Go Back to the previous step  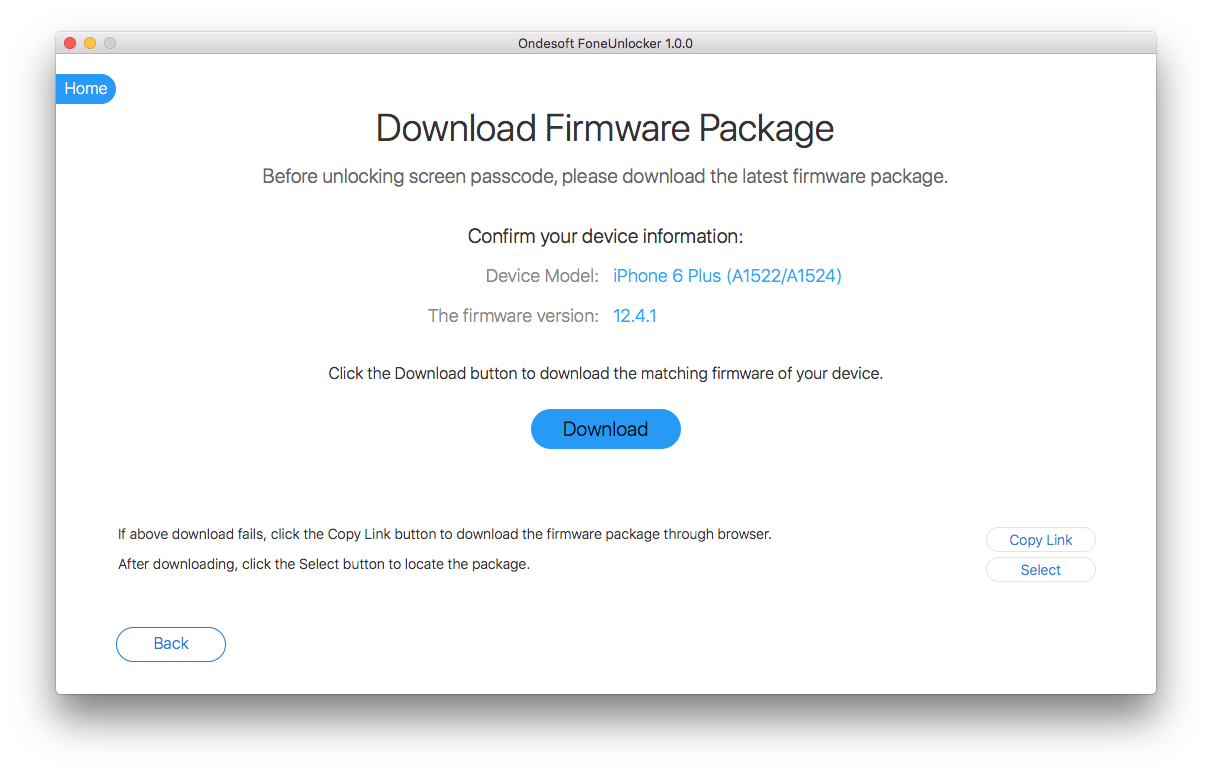[171, 644]
